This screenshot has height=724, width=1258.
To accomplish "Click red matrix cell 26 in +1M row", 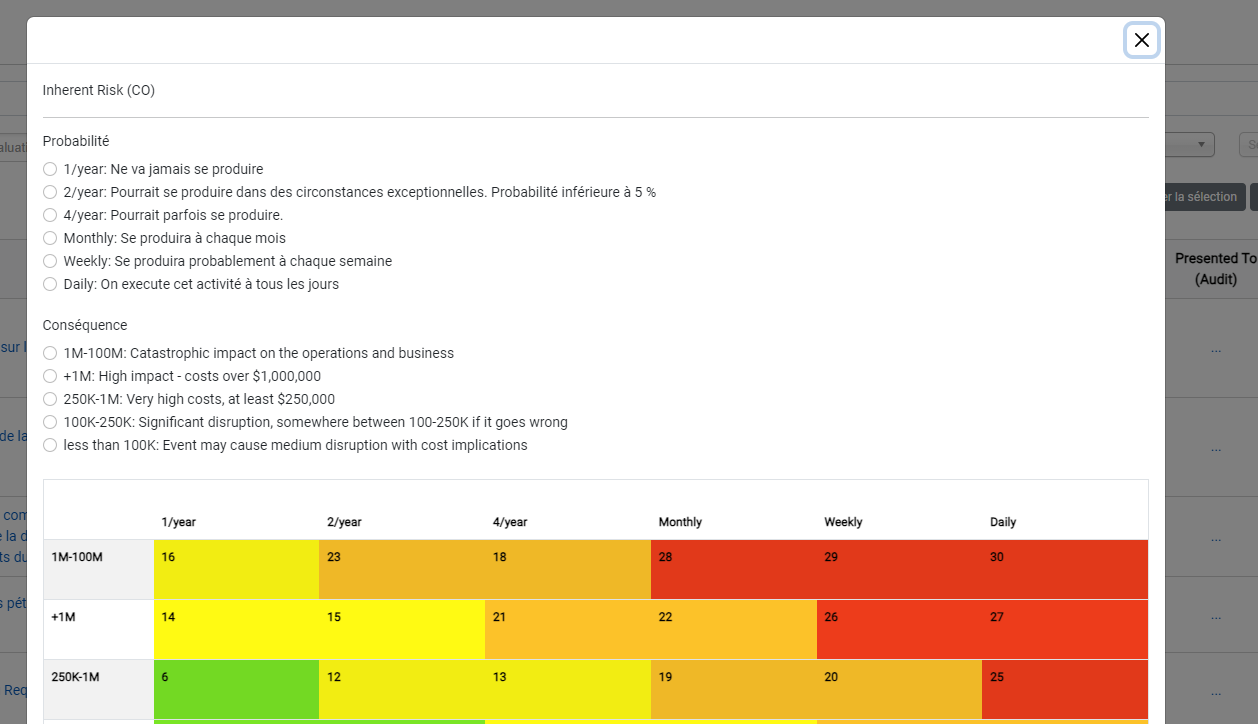I will pyautogui.click(x=899, y=629).
